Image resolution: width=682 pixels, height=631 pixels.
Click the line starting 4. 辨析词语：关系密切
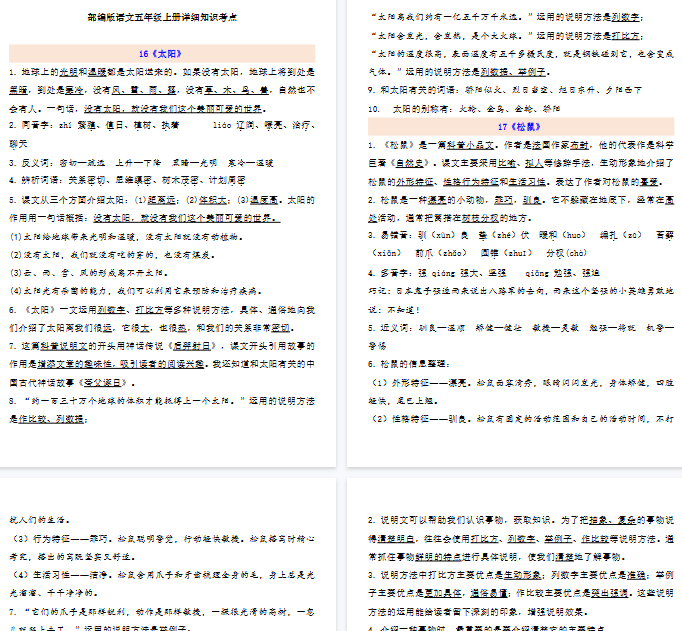(127, 180)
